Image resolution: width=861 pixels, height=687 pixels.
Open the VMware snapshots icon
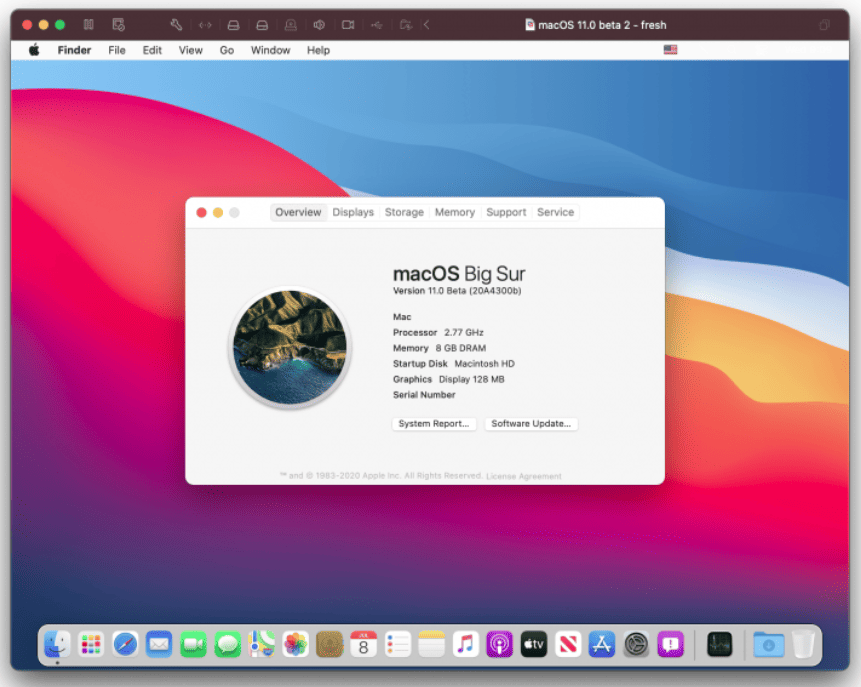pyautogui.click(x=119, y=25)
